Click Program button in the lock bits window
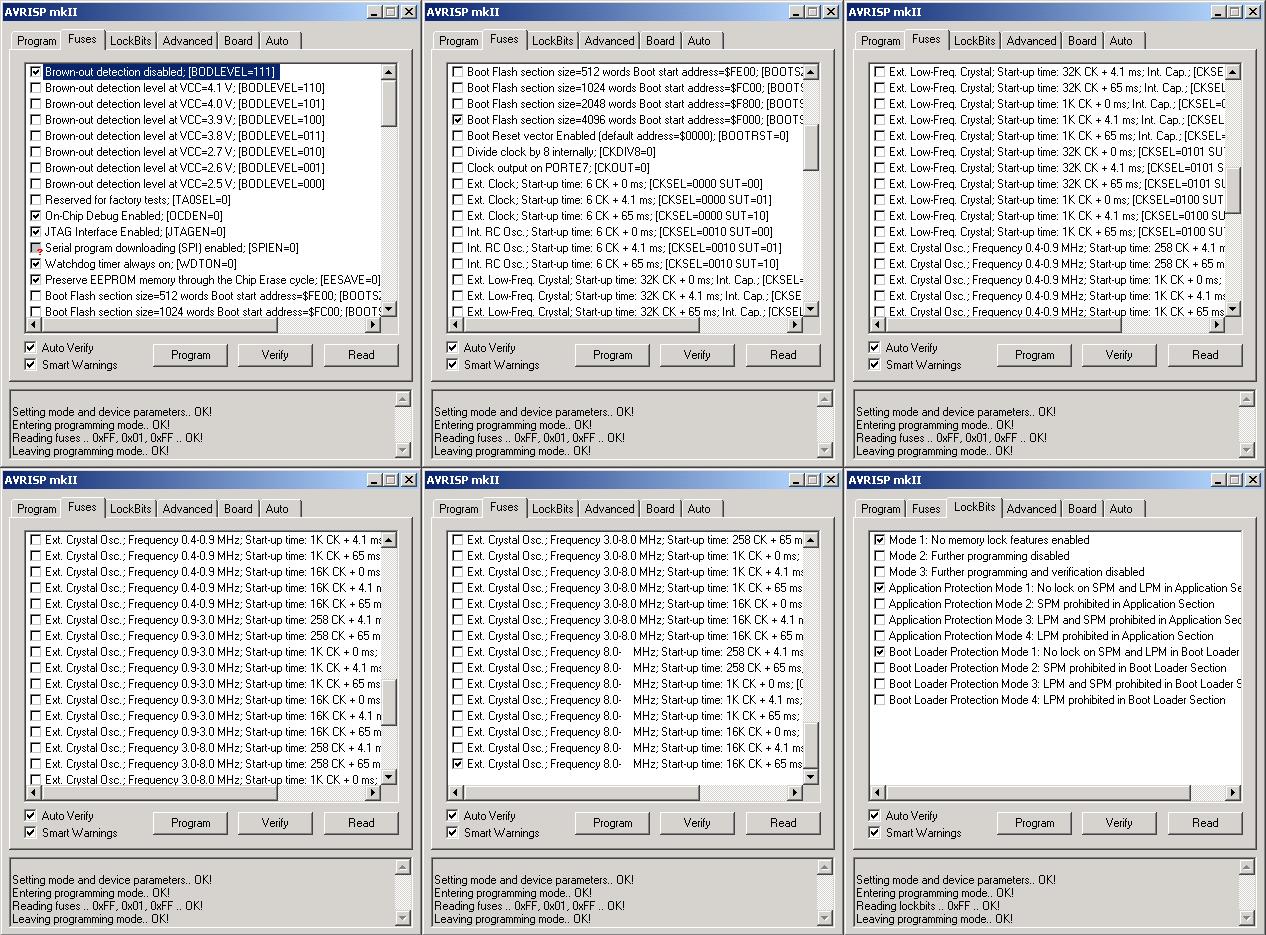 [x=1034, y=823]
